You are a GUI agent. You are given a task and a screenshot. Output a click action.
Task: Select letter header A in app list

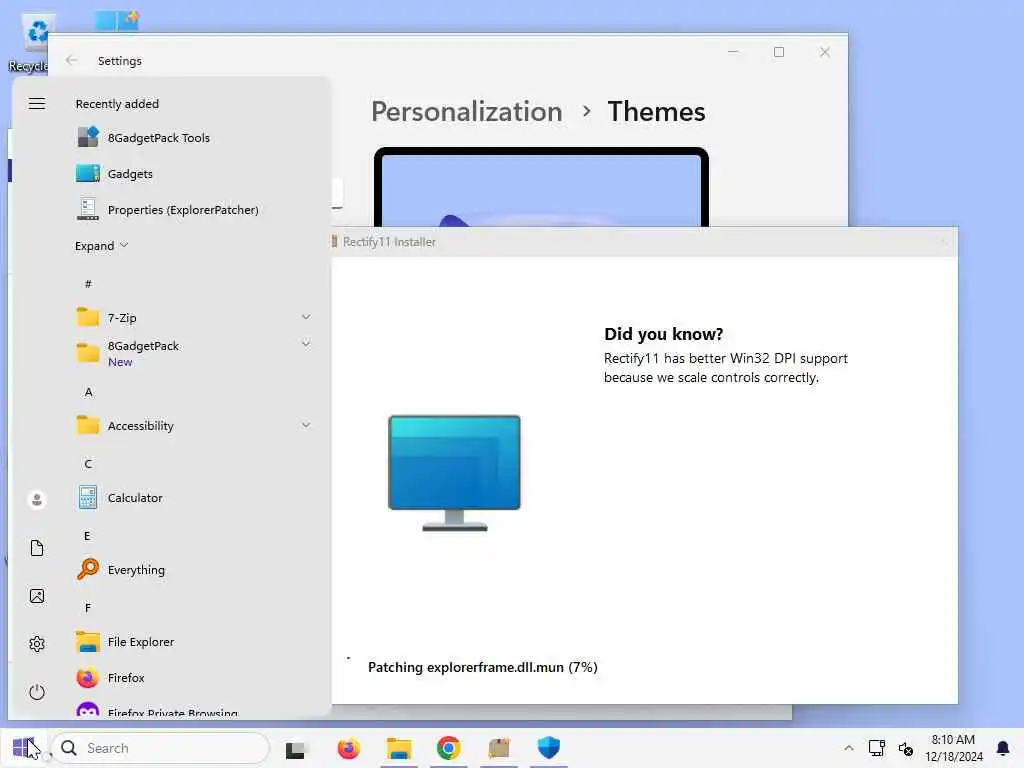pyautogui.click(x=88, y=392)
